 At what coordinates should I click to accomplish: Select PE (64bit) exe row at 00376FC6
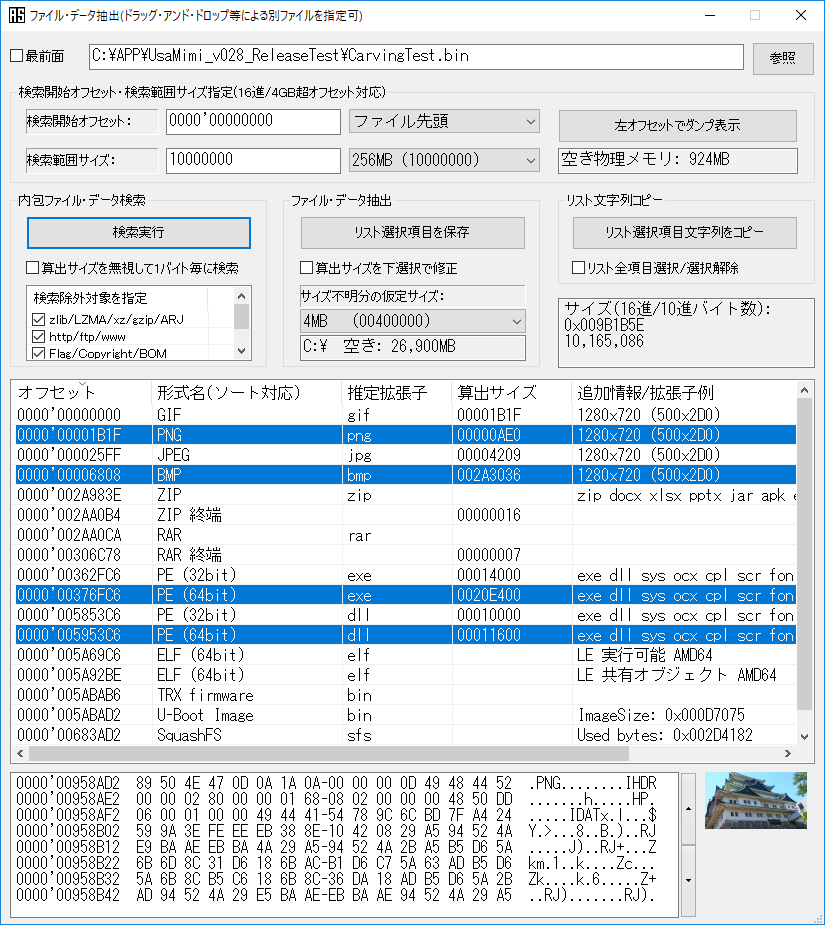tap(405, 595)
